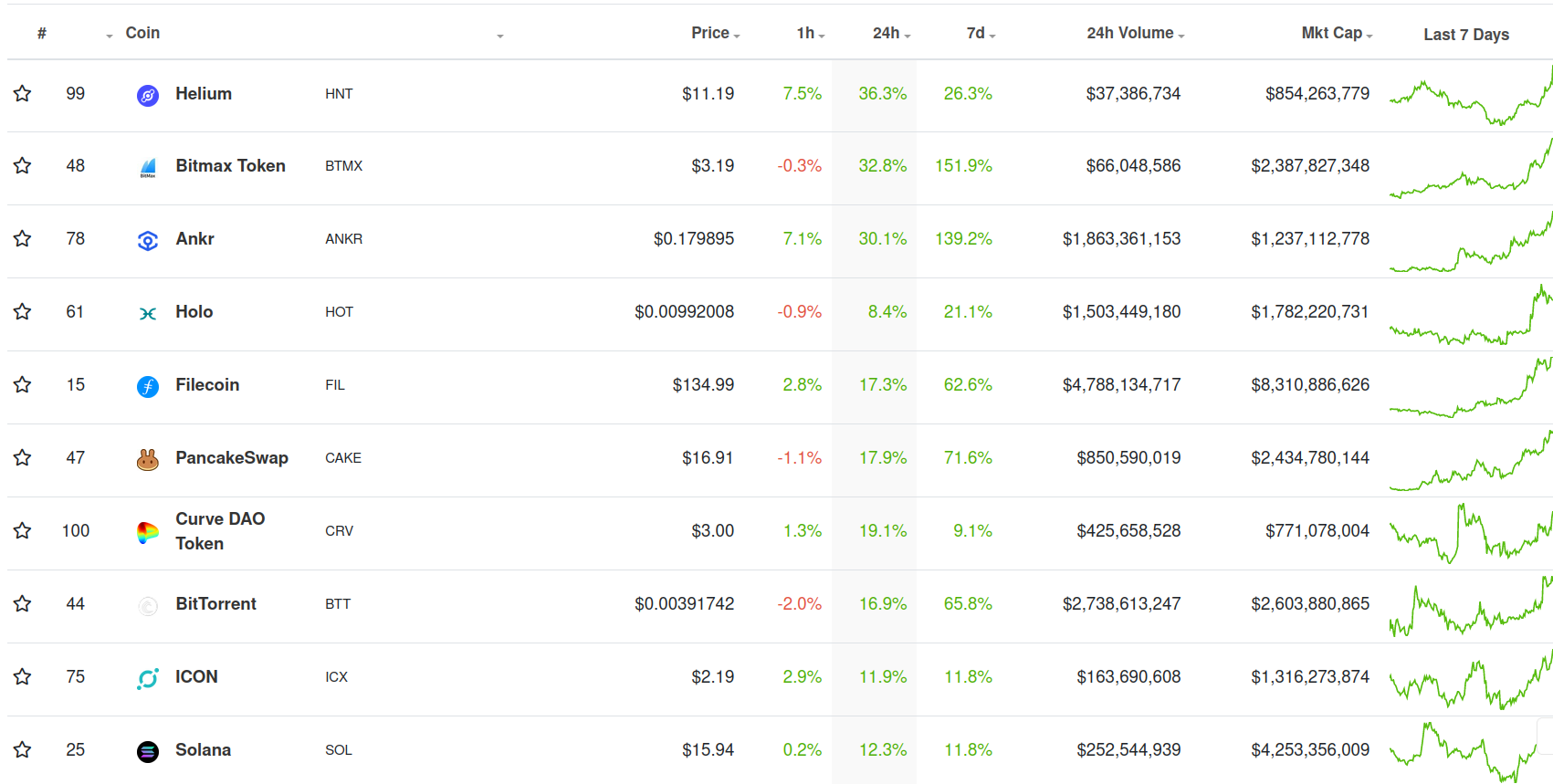This screenshot has width=1553, height=784.
Task: Click the HNT ticker symbol
Action: click(x=339, y=94)
